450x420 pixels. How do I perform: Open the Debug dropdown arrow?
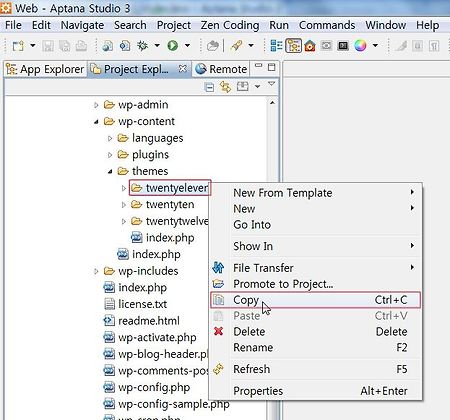[x=157, y=45]
